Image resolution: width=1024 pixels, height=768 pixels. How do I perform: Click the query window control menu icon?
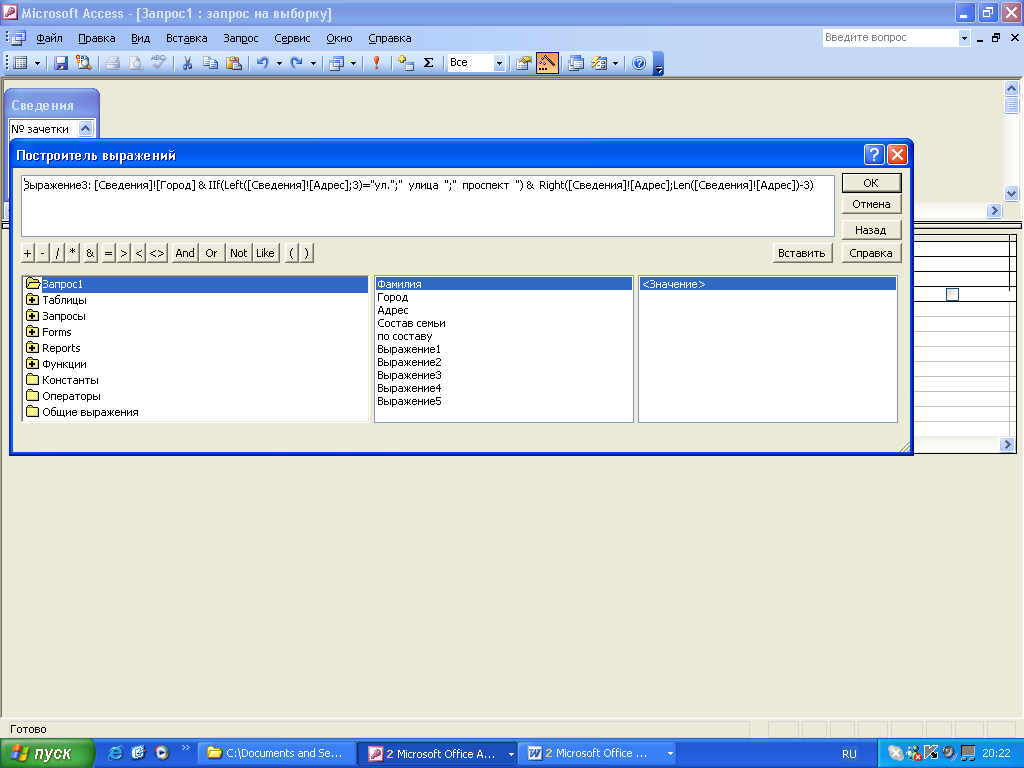coord(16,38)
